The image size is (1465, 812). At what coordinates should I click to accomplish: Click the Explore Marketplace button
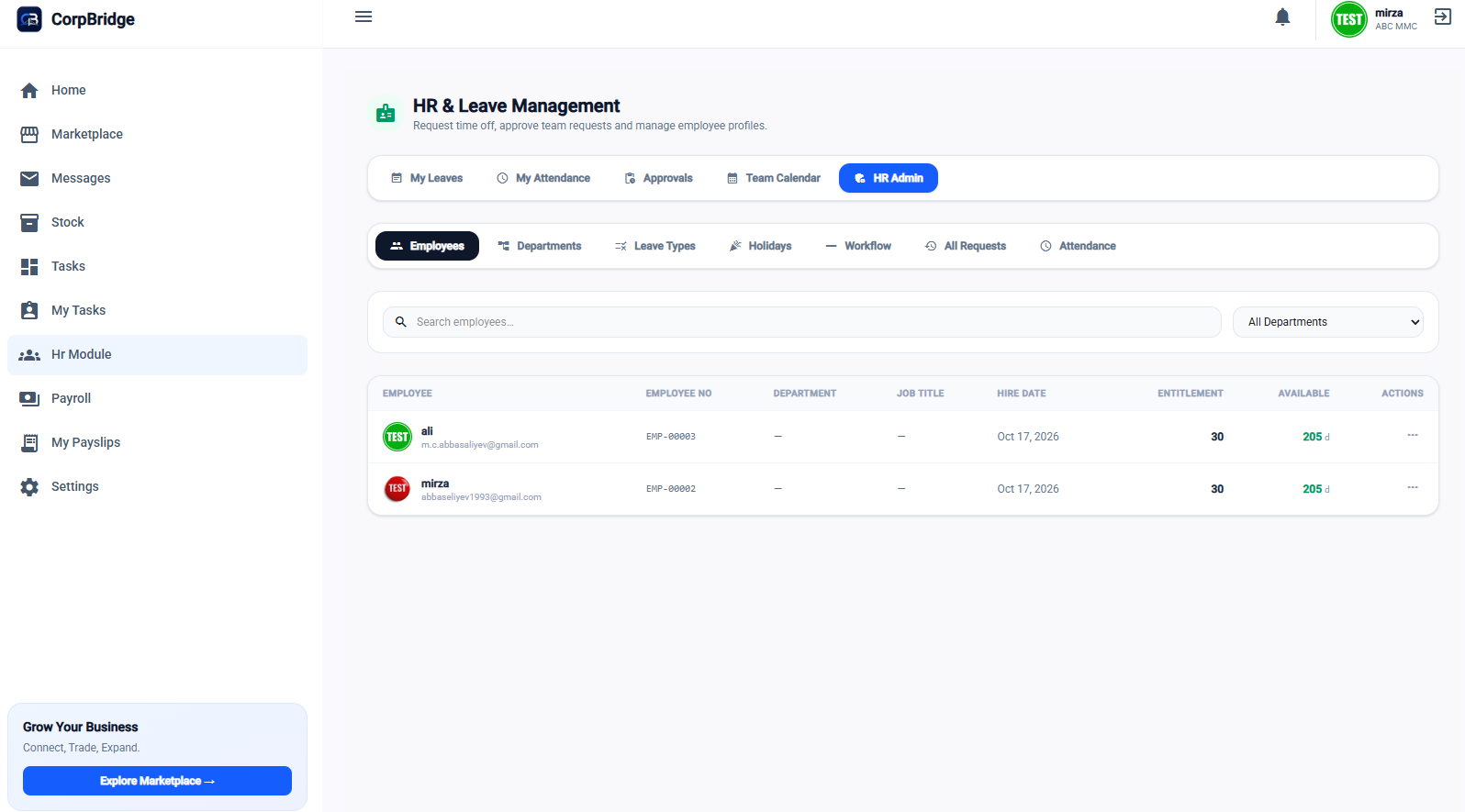157,781
